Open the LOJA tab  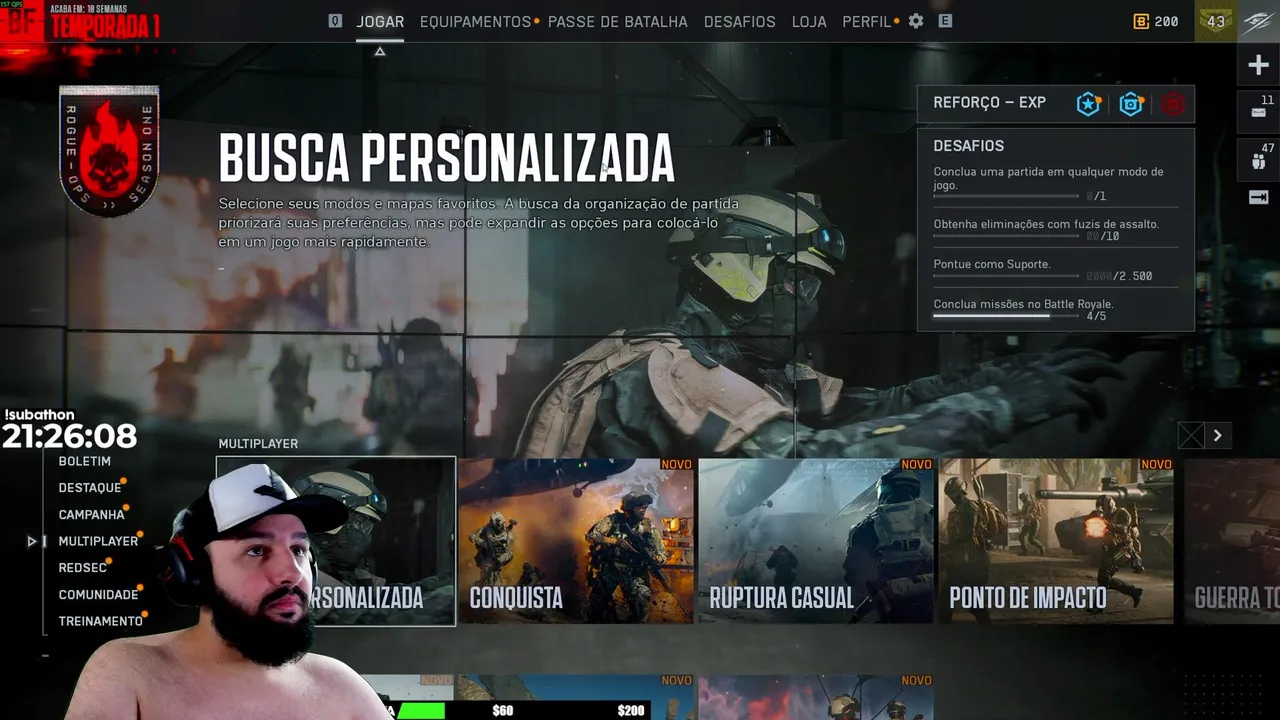(809, 21)
